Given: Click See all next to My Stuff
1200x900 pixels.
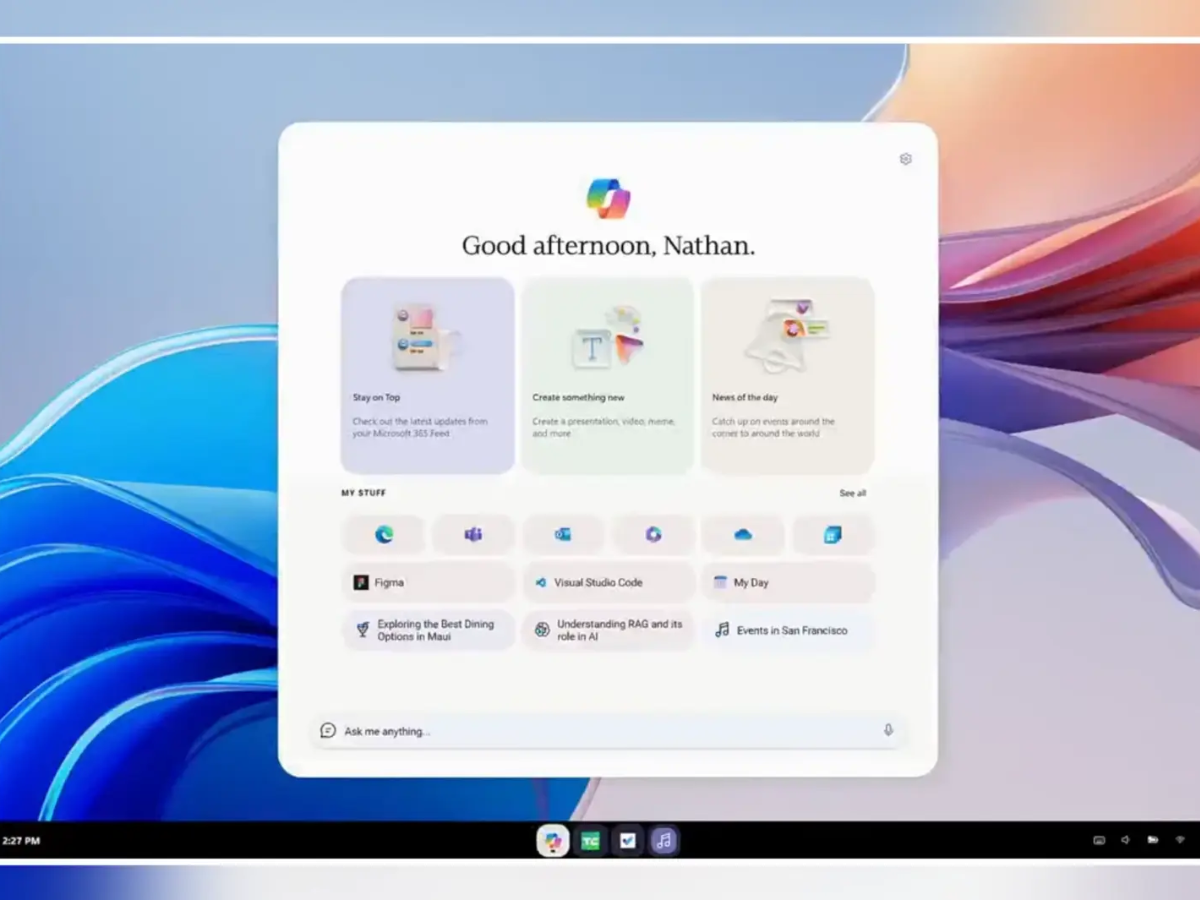Looking at the screenshot, I should coord(853,493).
